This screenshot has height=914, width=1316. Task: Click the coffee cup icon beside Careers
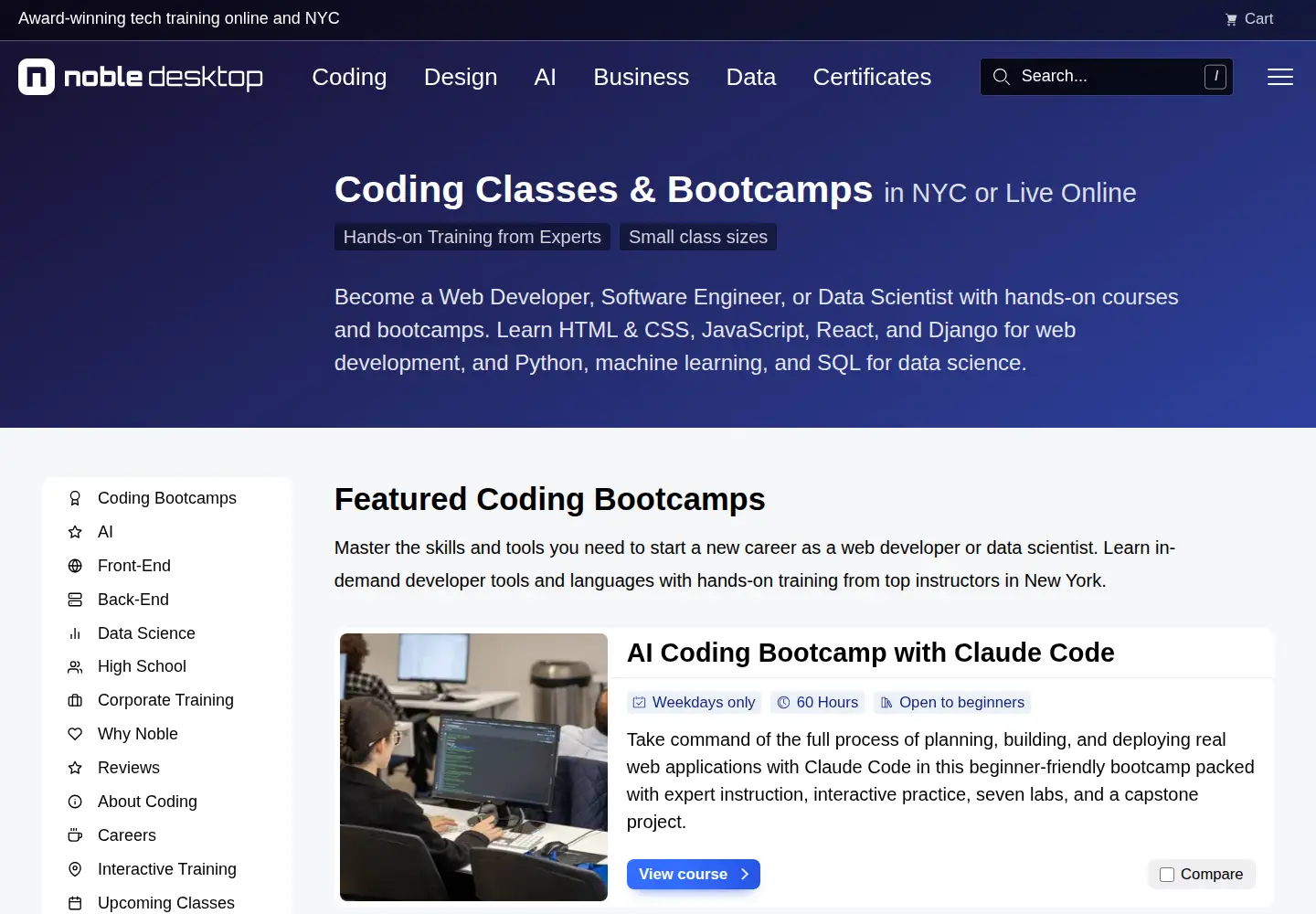pyautogui.click(x=75, y=835)
